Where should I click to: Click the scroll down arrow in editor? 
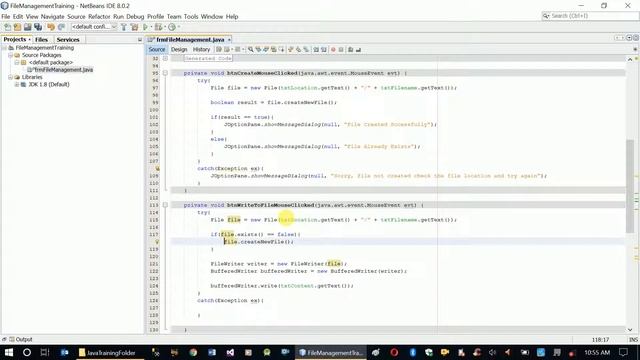(630, 329)
